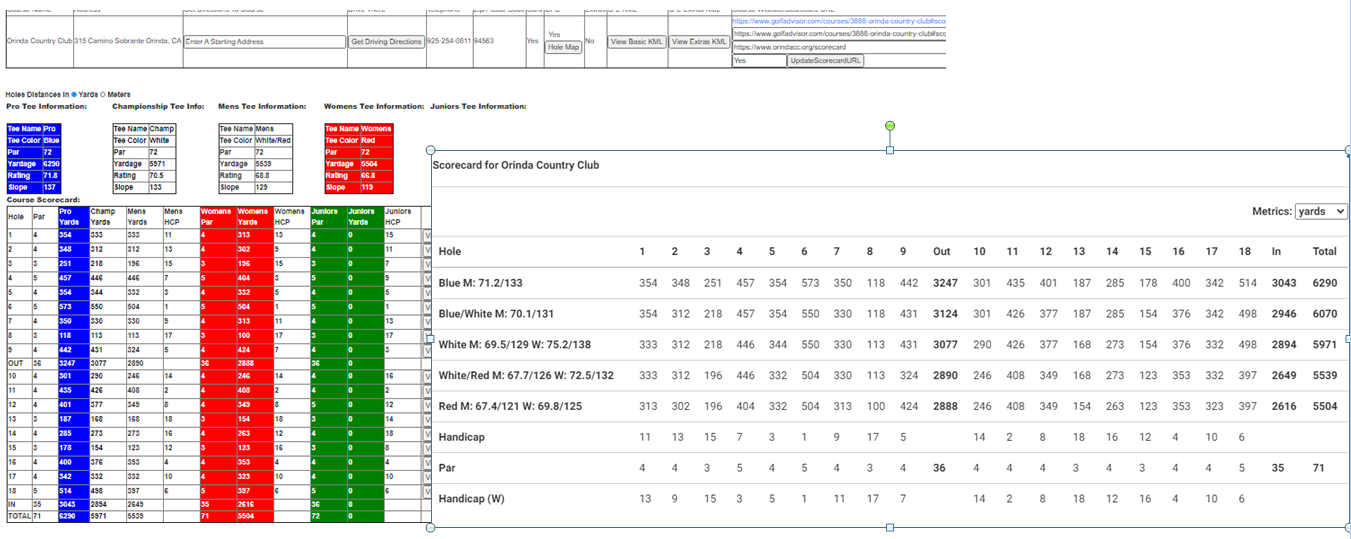Click the Mens Tee Information heading
This screenshot has width=1351, height=539.
[262, 106]
